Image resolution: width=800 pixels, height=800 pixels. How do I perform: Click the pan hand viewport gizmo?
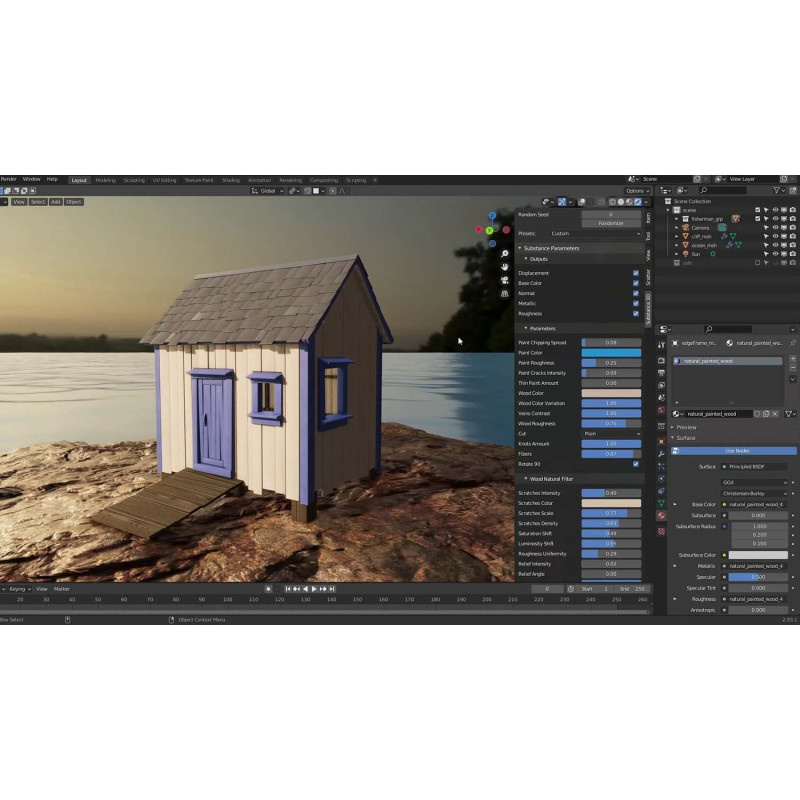click(505, 267)
